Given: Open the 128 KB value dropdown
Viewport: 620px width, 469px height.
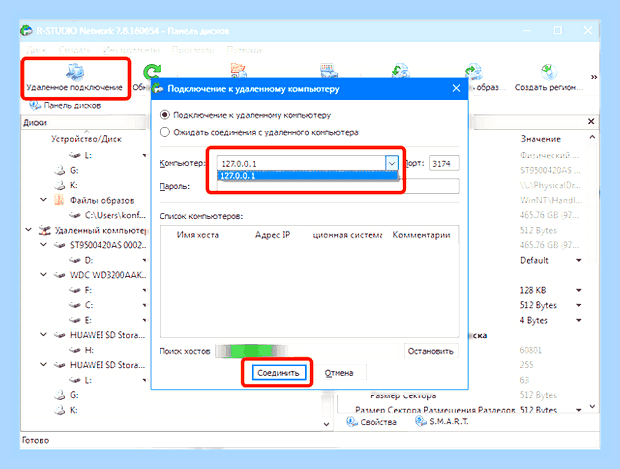Looking at the screenshot, I should pyautogui.click(x=578, y=290).
